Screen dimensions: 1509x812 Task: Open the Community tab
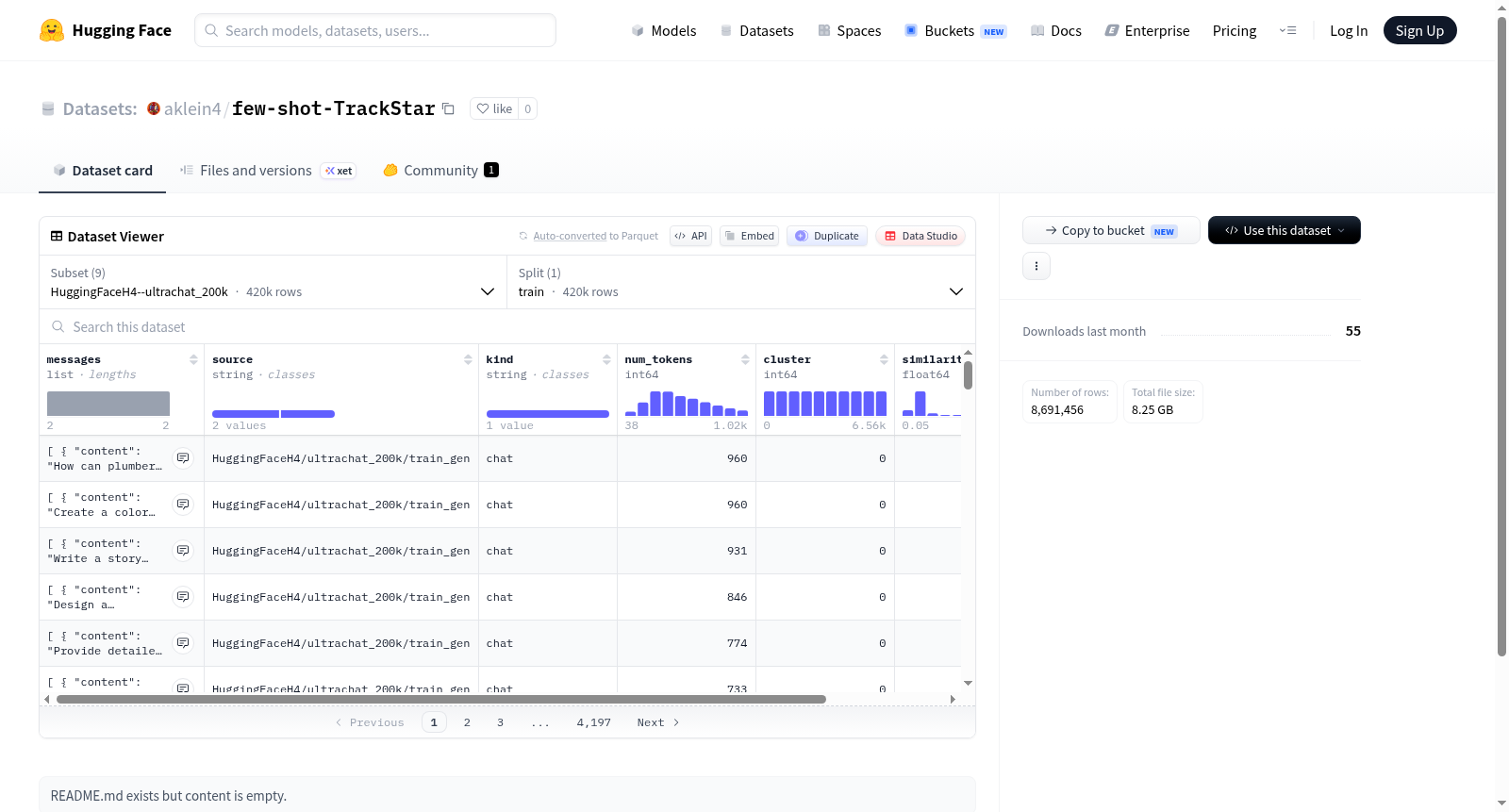coord(440,171)
